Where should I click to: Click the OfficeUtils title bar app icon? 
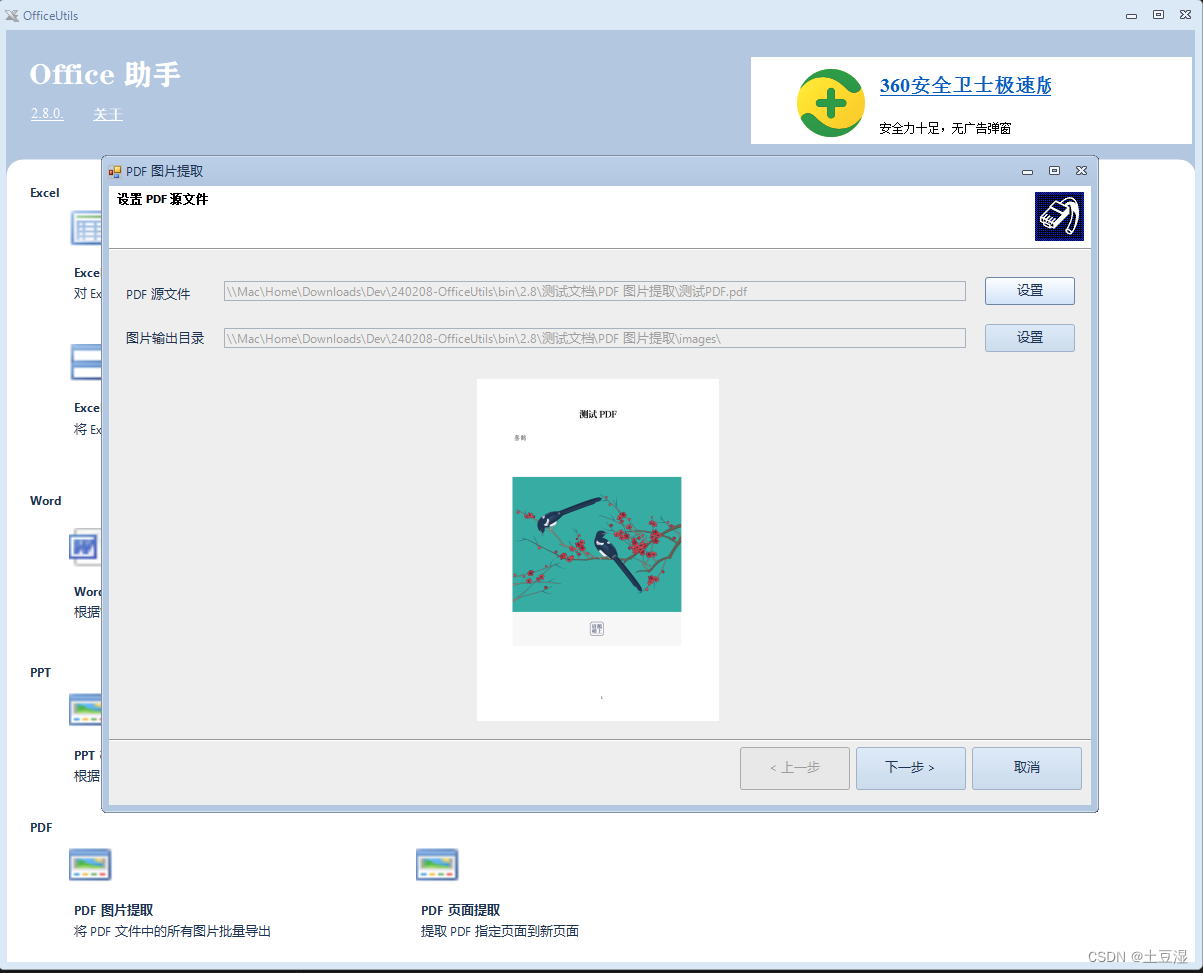coord(12,15)
